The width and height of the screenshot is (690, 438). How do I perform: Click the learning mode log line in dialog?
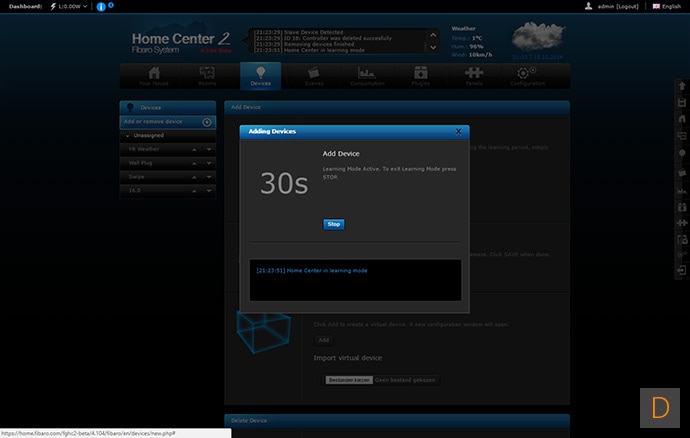[x=312, y=271]
